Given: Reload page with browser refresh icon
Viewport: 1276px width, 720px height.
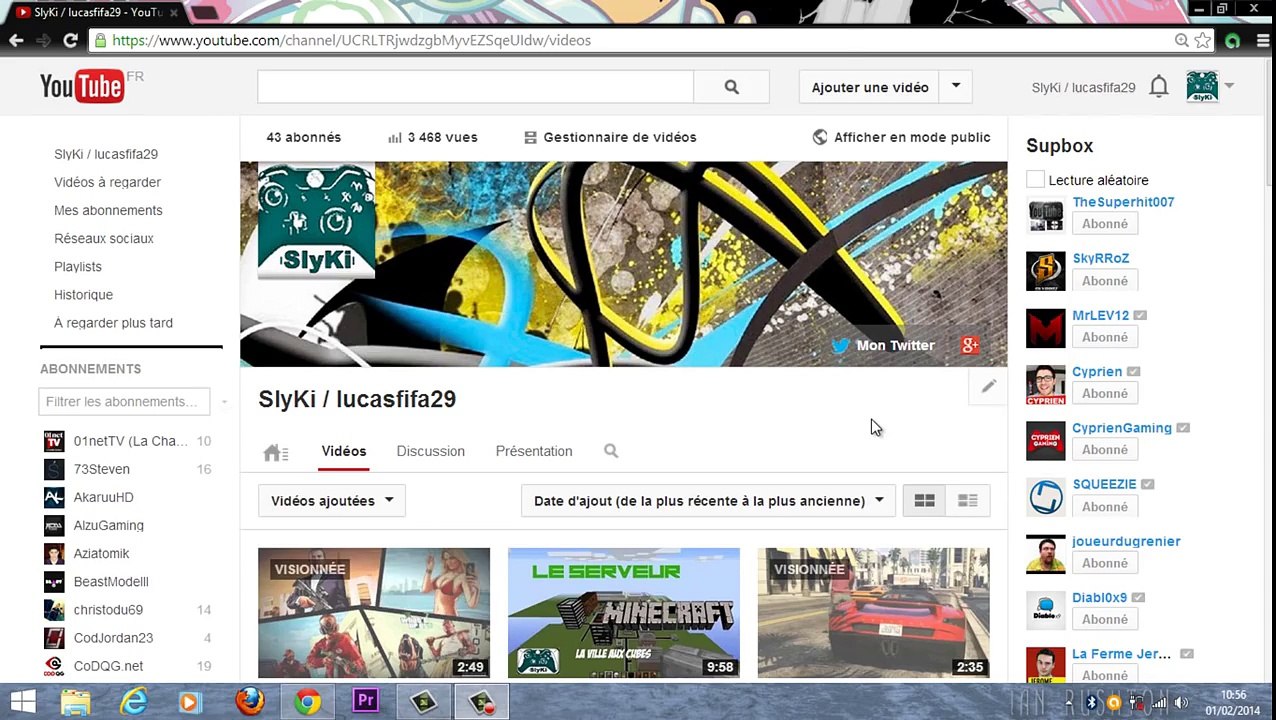Looking at the screenshot, I should 70,40.
